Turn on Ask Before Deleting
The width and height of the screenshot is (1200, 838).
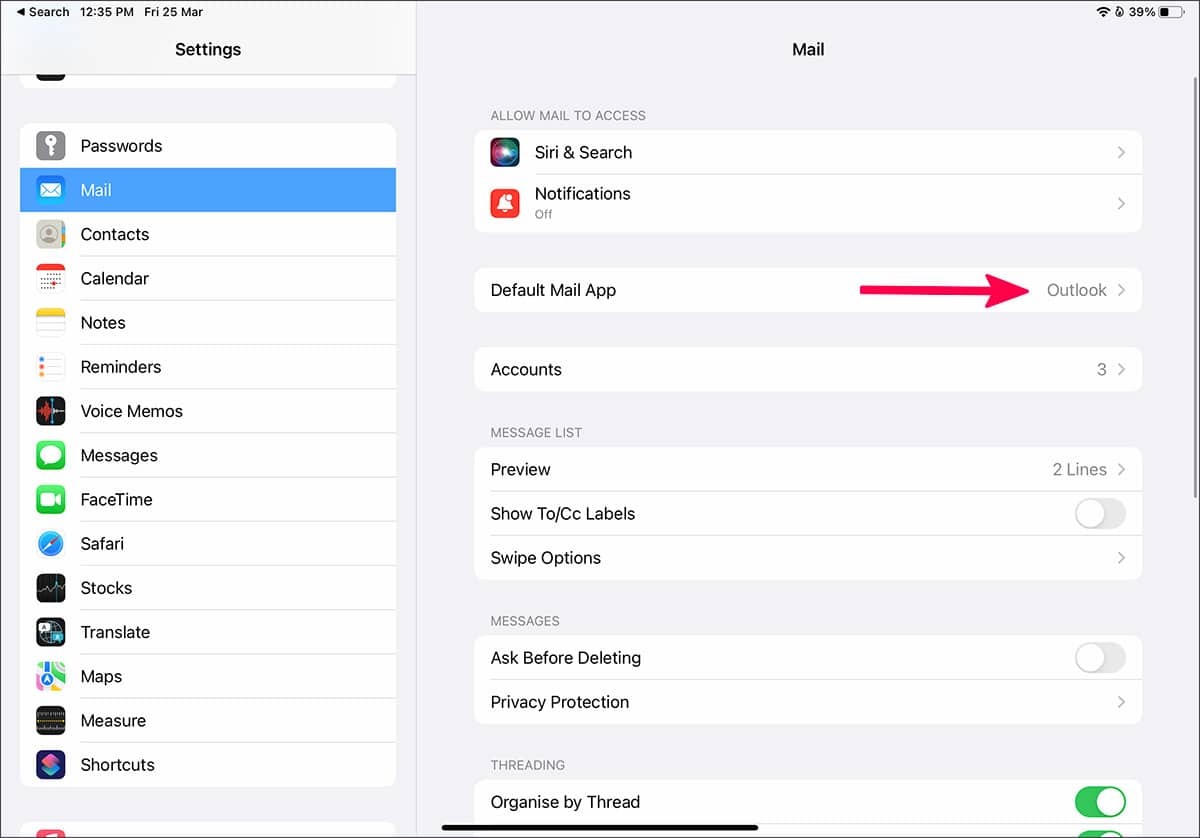tap(1099, 657)
